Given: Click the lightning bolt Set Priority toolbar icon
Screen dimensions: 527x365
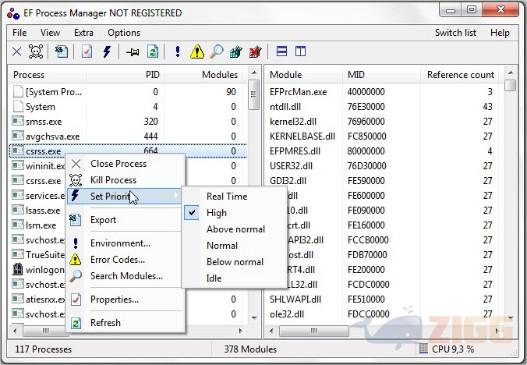Looking at the screenshot, I should 107,52.
